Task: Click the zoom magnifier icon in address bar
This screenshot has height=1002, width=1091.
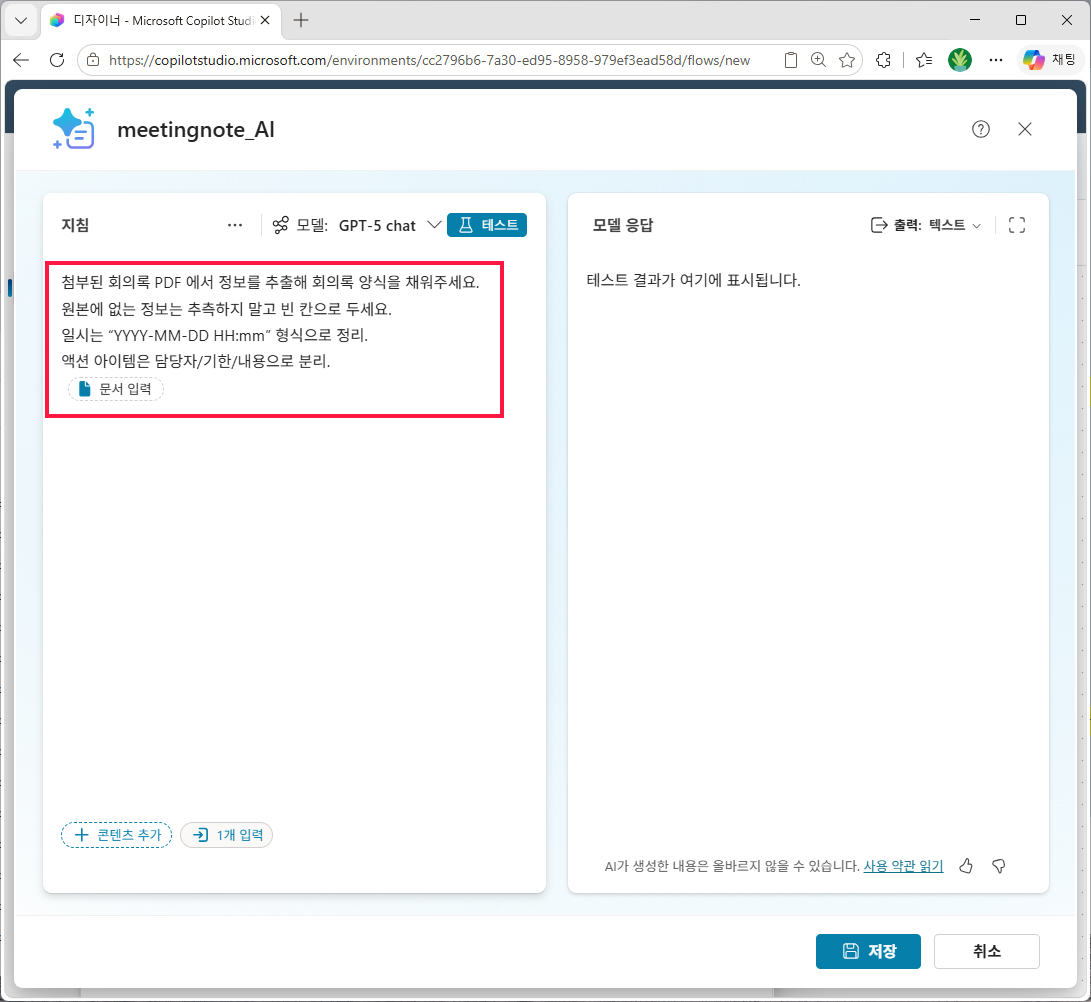Action: click(818, 61)
